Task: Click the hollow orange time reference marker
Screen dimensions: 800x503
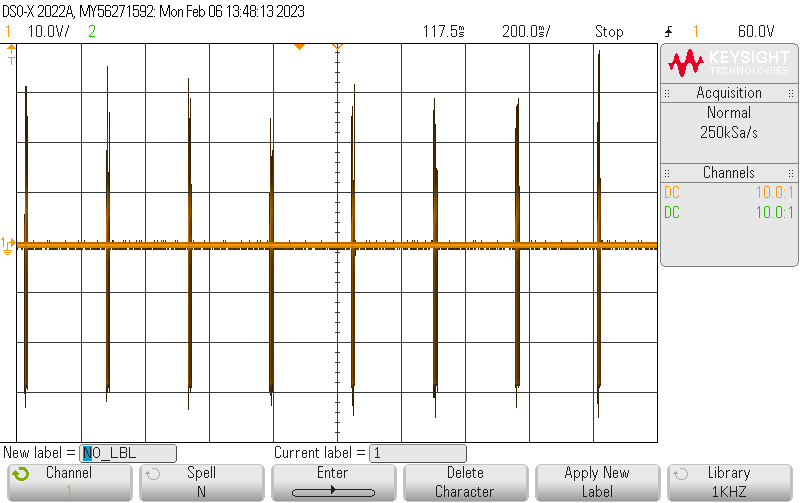Action: (x=337, y=47)
